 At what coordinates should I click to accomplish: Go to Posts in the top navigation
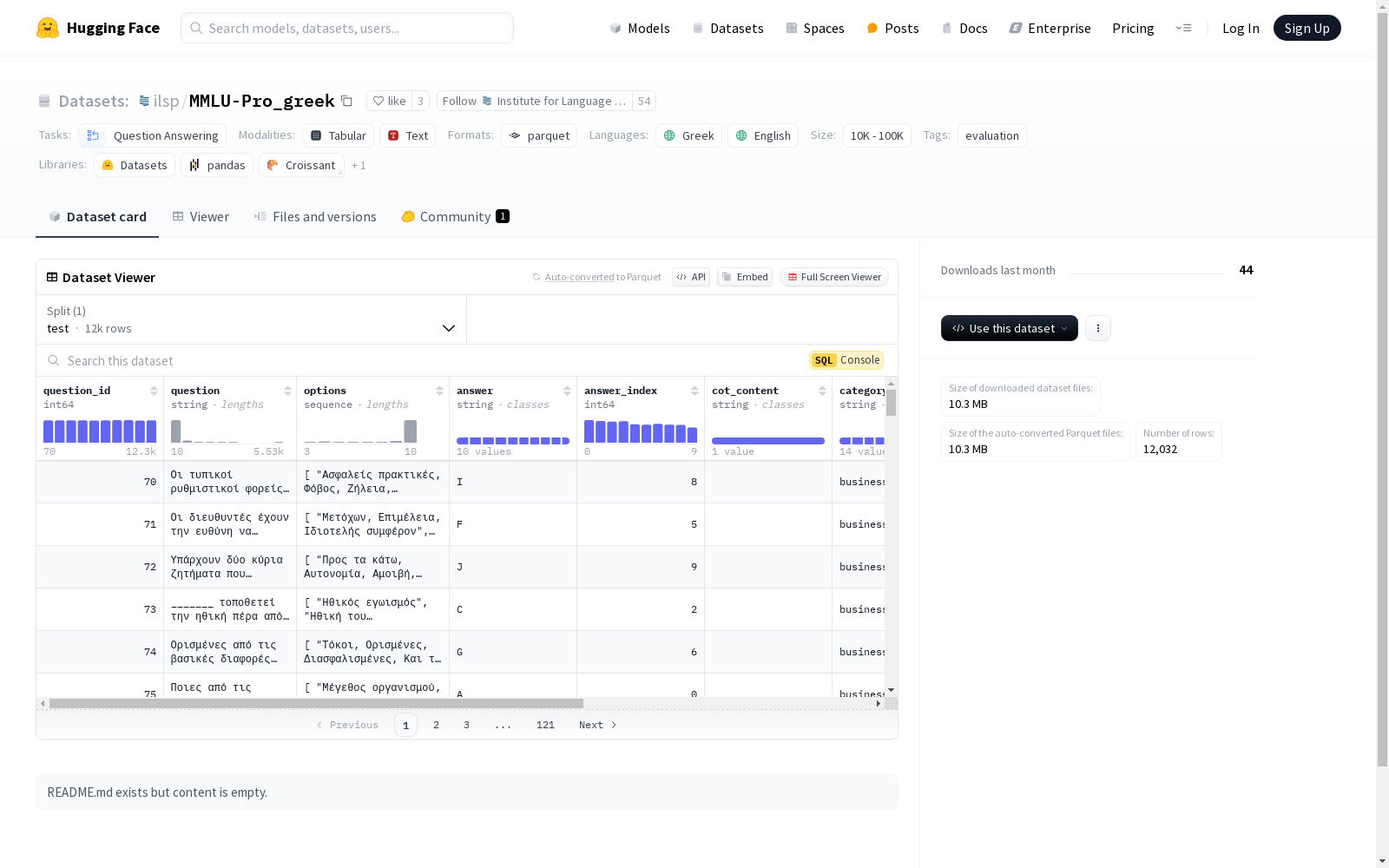click(x=892, y=28)
